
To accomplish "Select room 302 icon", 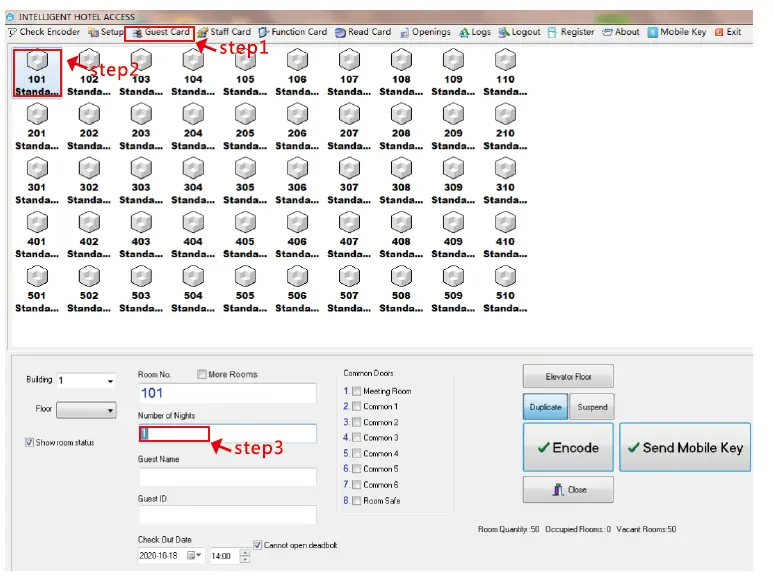I will tap(89, 169).
